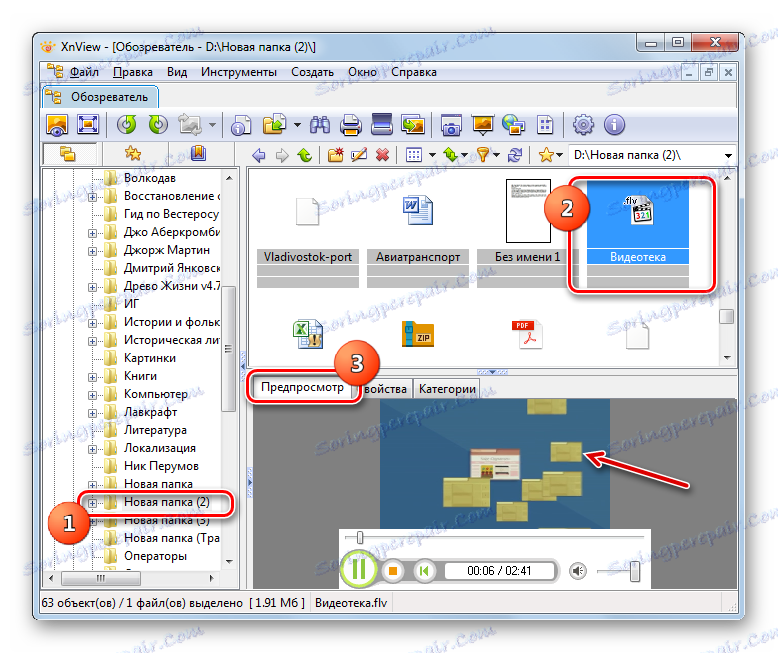This screenshot has height=653, width=778.
Task: Click the Screen capture camera icon
Action: (451, 125)
